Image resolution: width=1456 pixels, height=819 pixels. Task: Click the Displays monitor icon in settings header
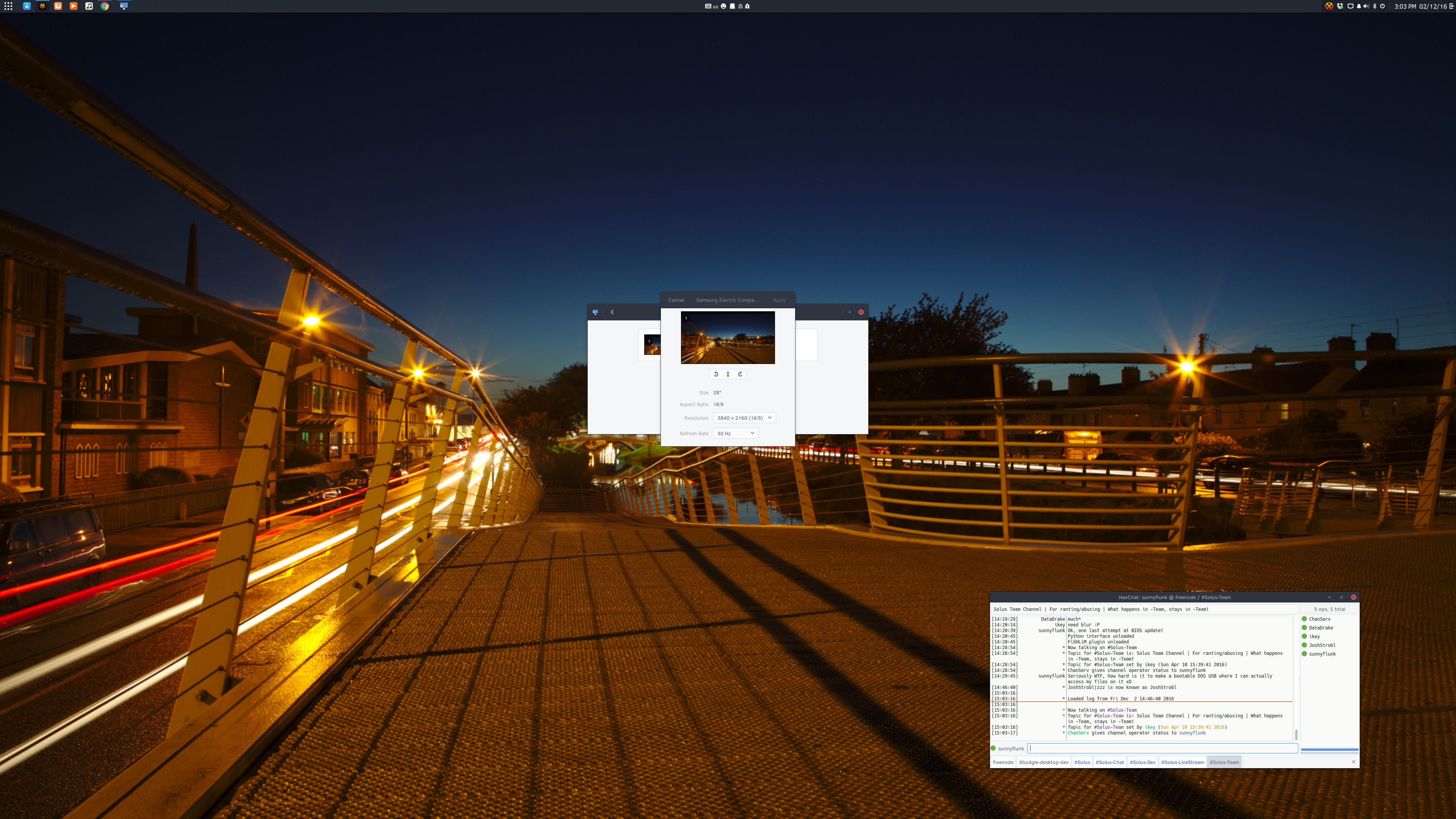(595, 312)
